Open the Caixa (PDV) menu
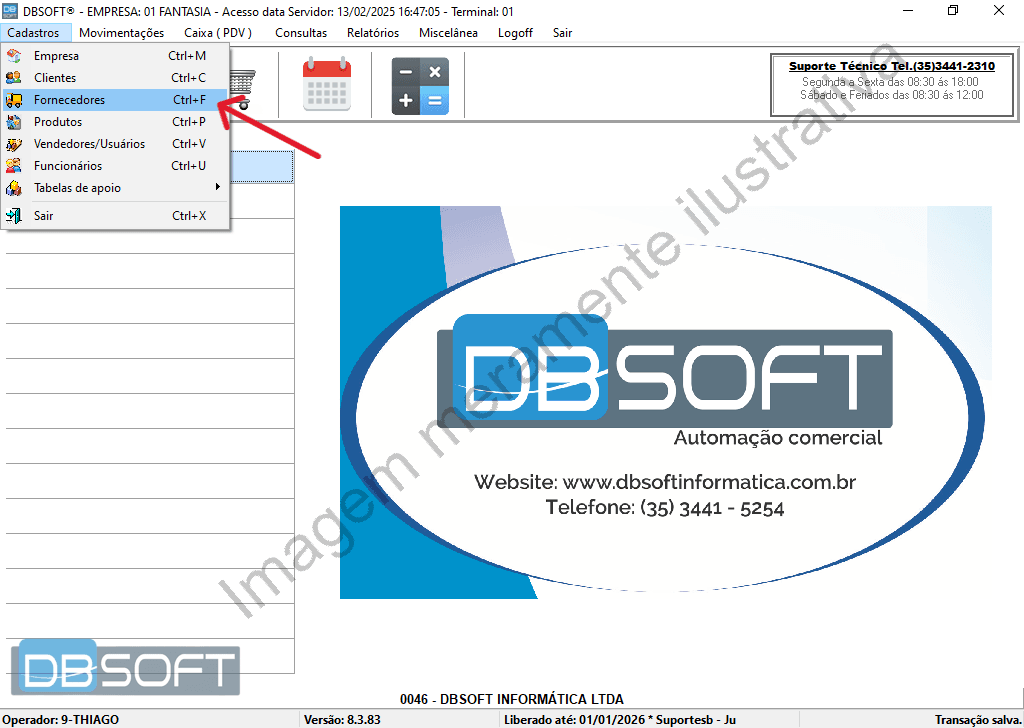This screenshot has width=1024, height=728. click(x=218, y=33)
